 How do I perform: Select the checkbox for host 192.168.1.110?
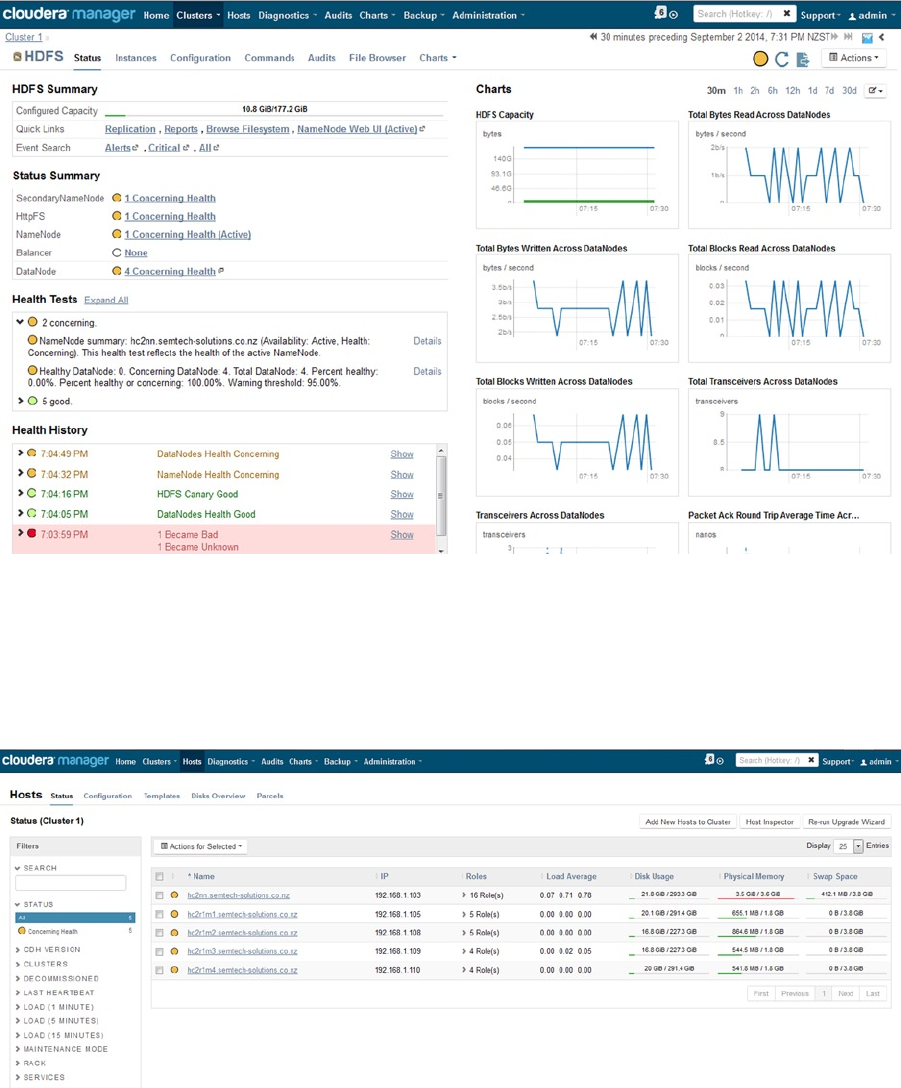click(x=160, y=970)
